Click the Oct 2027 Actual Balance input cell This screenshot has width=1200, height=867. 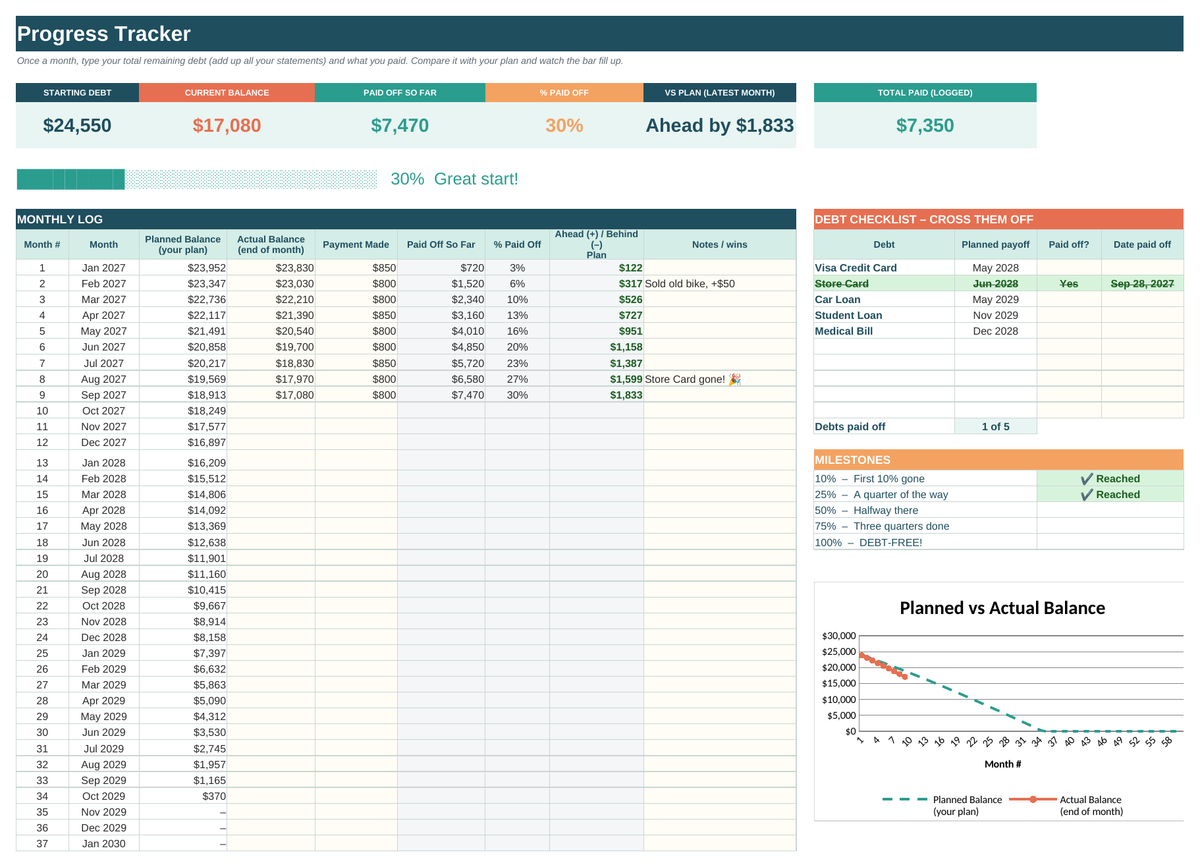pyautogui.click(x=272, y=411)
